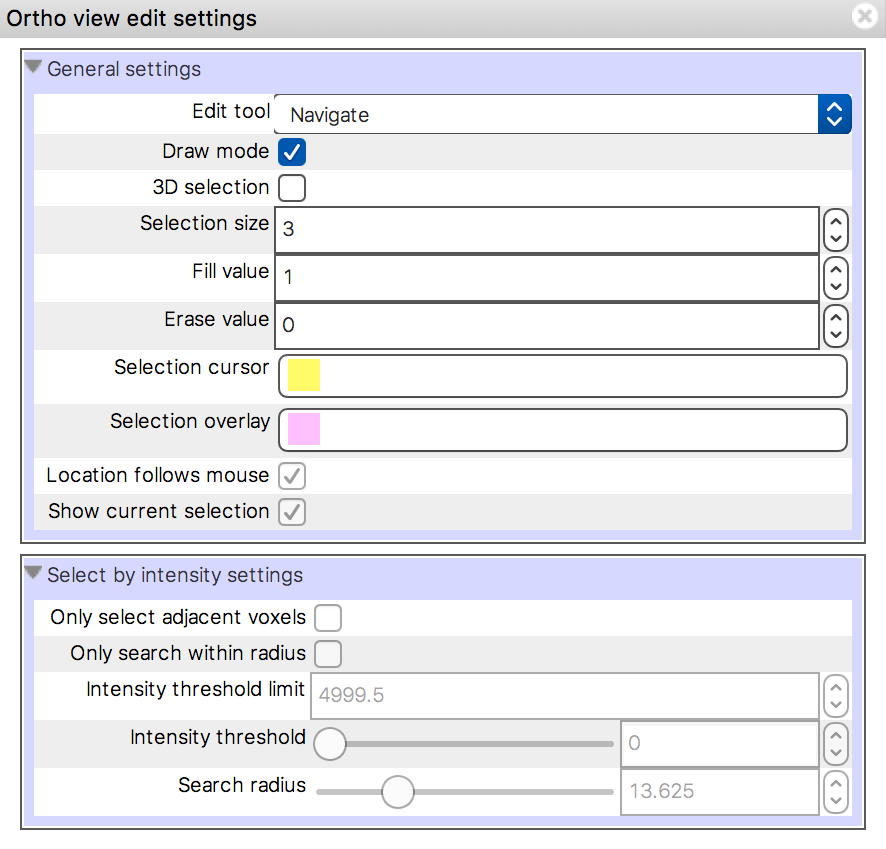This screenshot has height=849, width=886.
Task: Enable Only select adjacent voxels
Action: coord(328,617)
